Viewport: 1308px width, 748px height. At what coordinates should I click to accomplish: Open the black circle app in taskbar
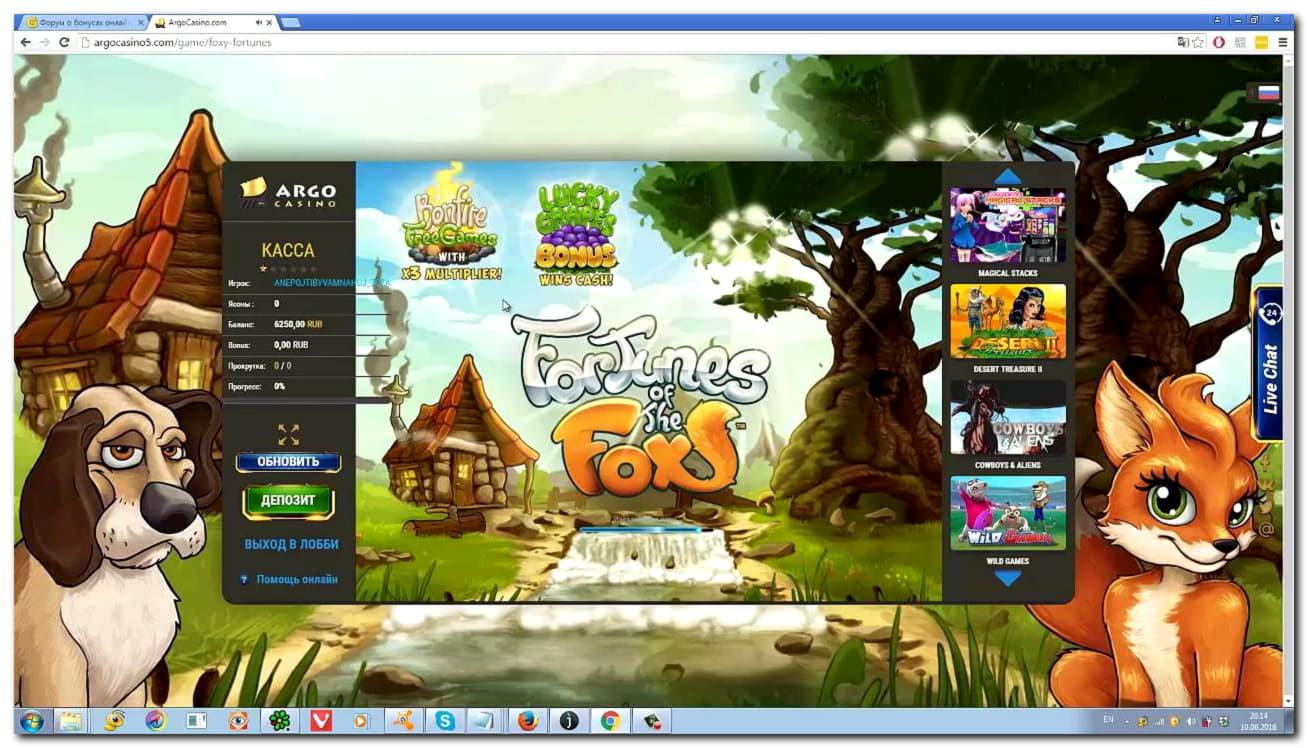tap(568, 720)
